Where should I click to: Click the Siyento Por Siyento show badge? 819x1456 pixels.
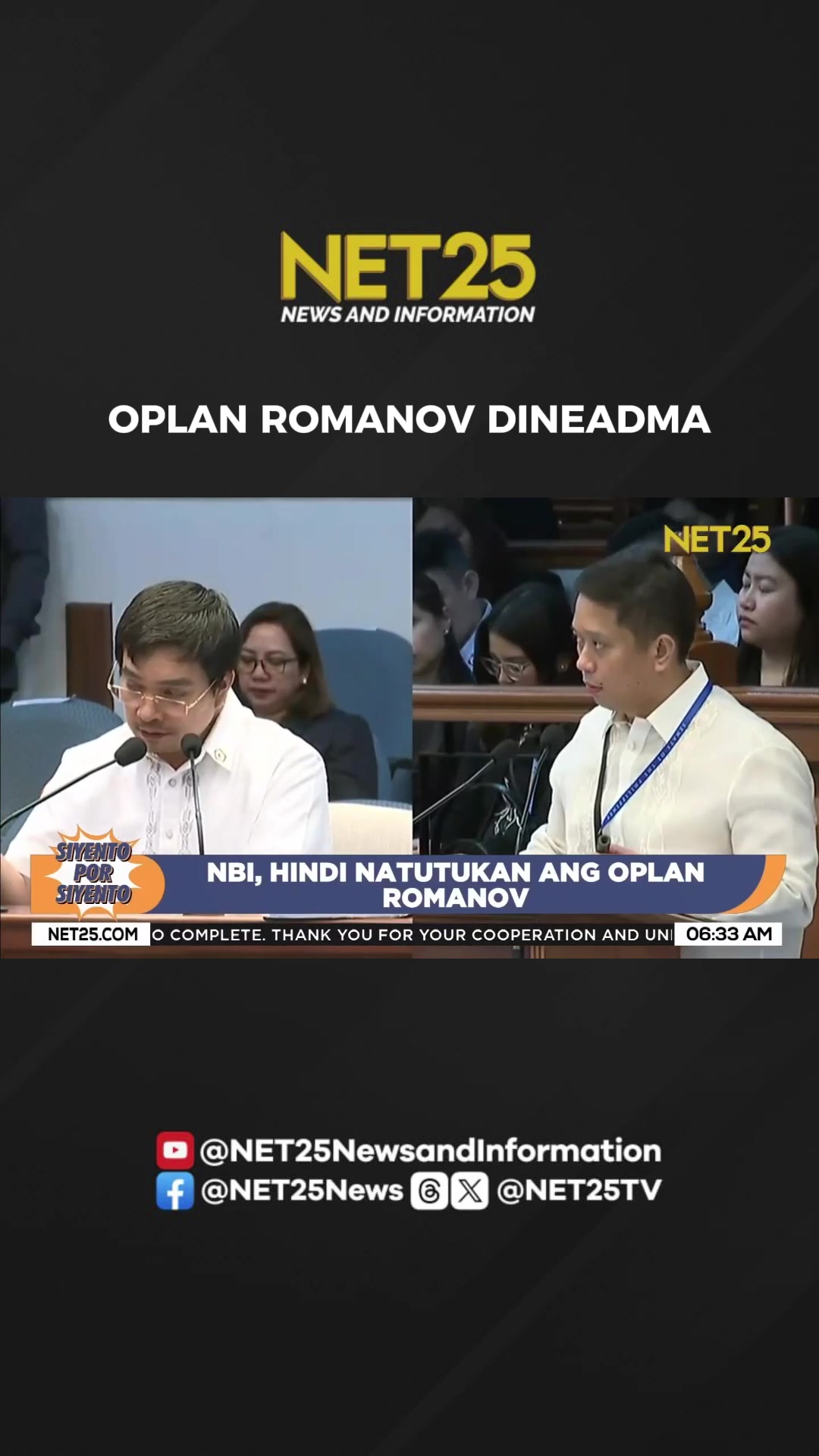pyautogui.click(x=94, y=873)
